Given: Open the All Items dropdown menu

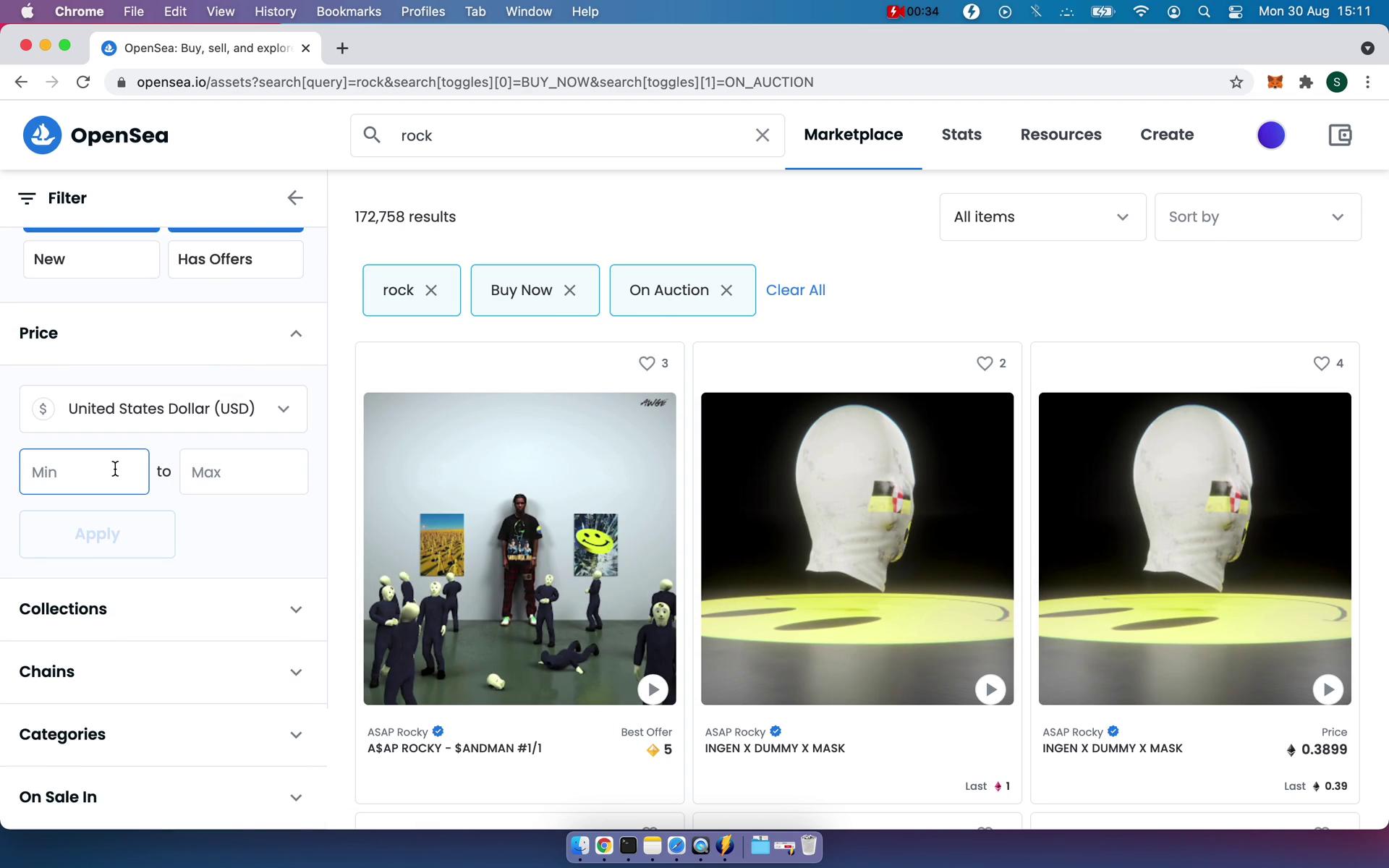Looking at the screenshot, I should point(1042,216).
